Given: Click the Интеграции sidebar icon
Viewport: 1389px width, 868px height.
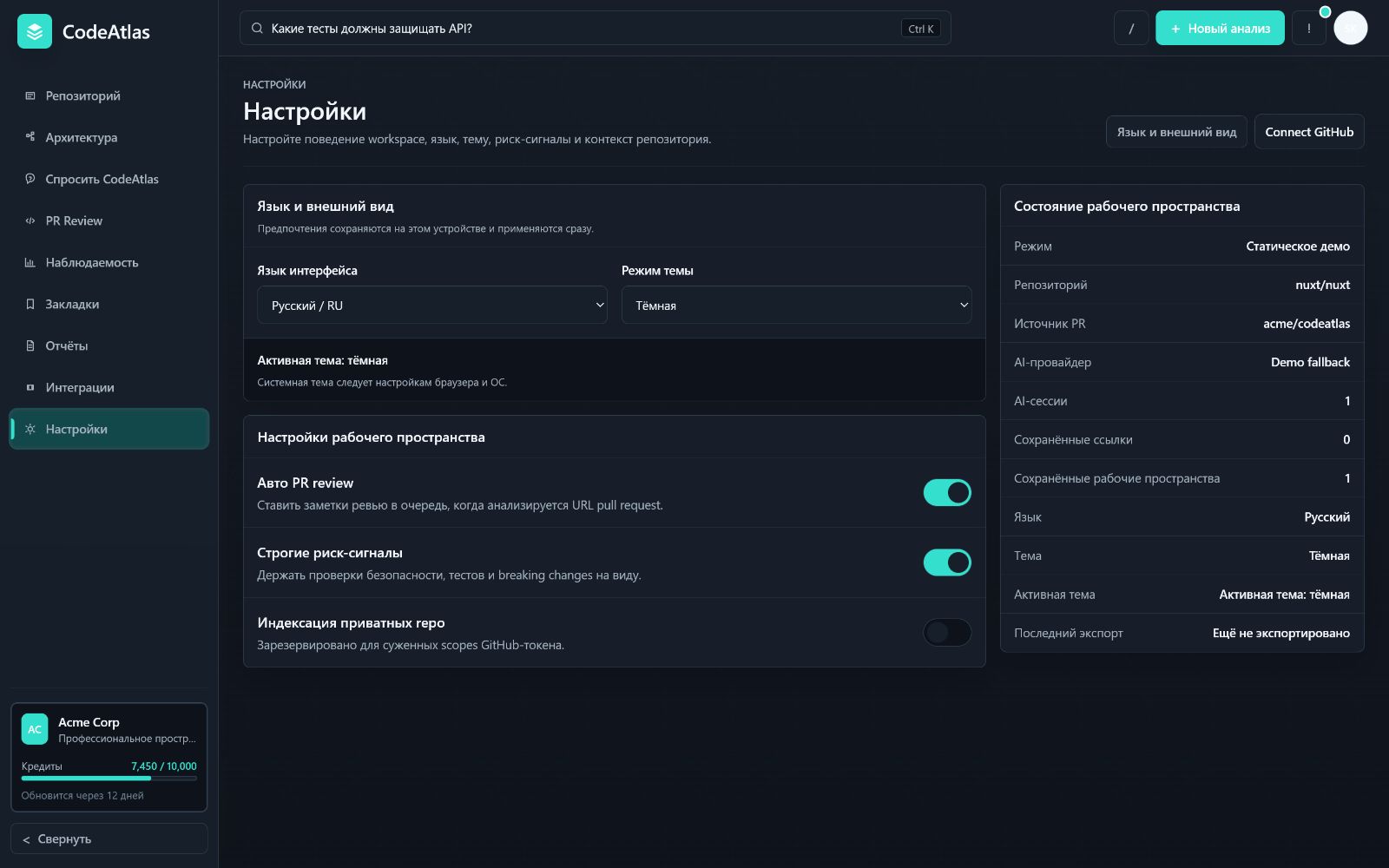Looking at the screenshot, I should (x=30, y=387).
